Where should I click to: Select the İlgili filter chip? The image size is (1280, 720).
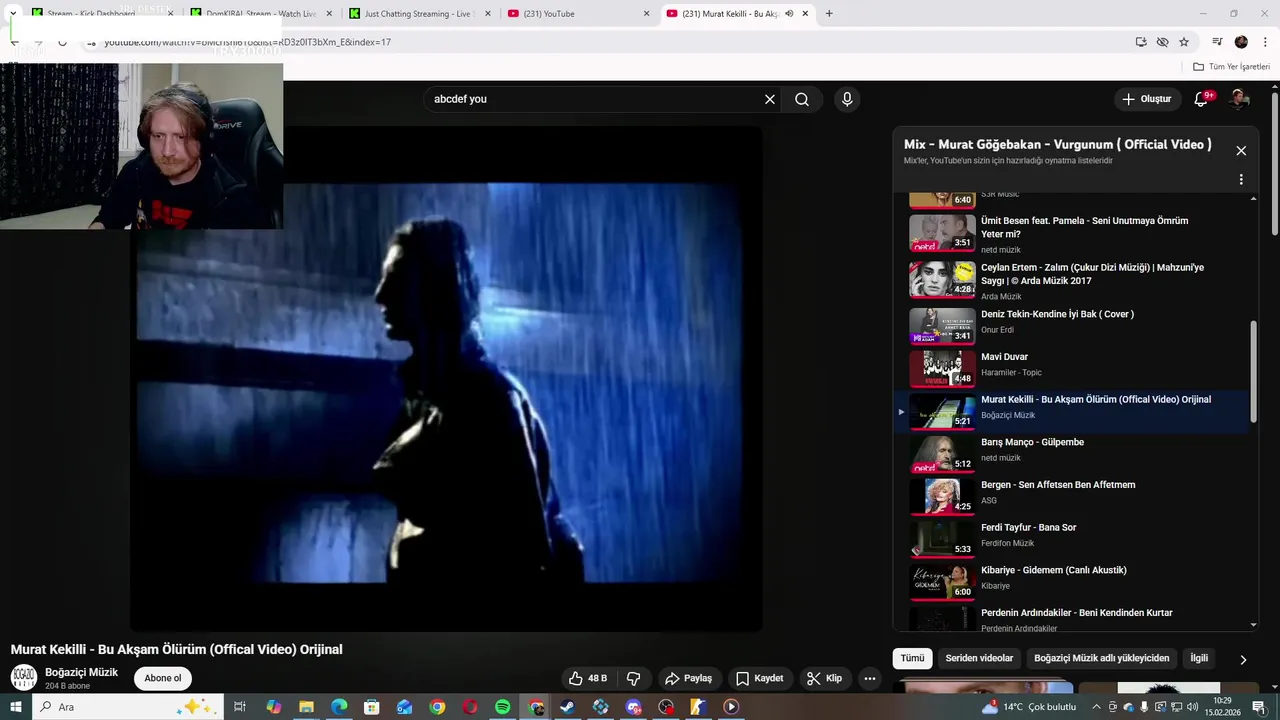tap(1199, 658)
